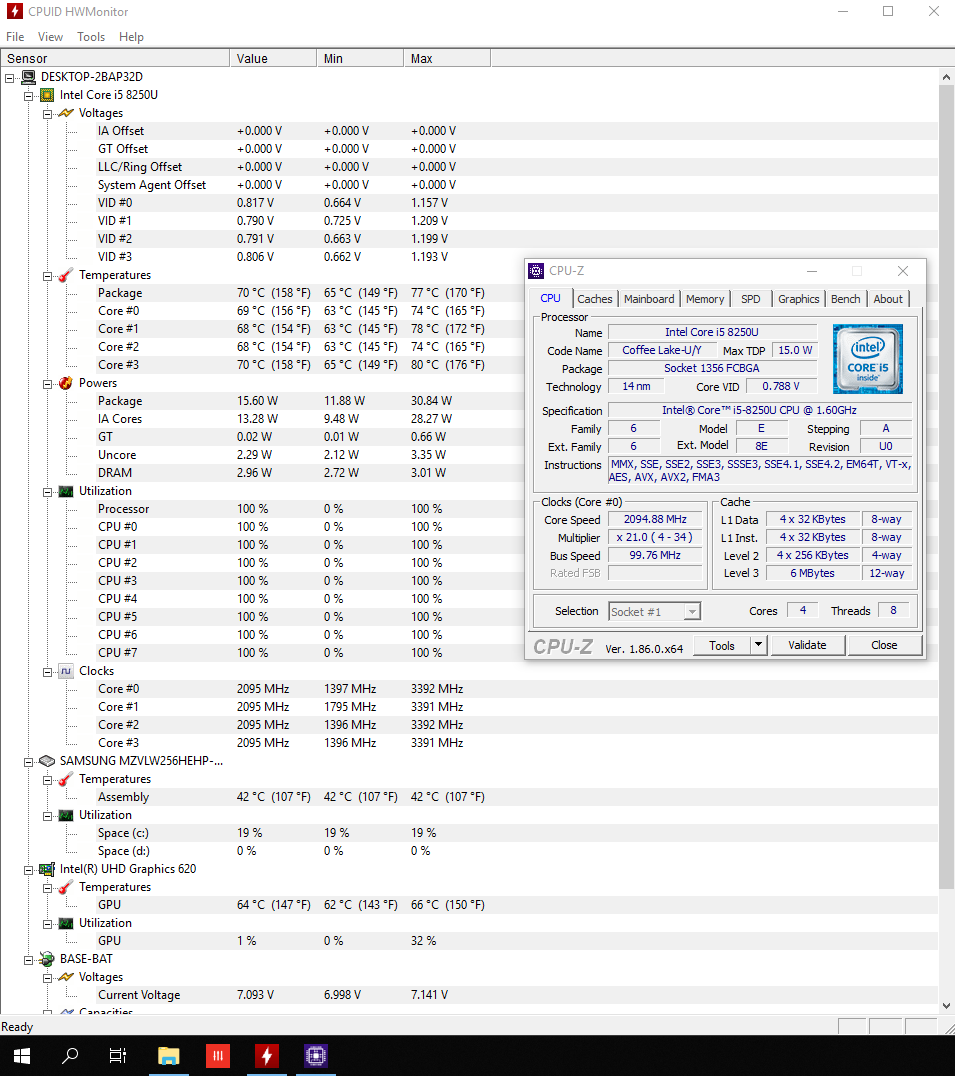955x1080 pixels.
Task: Click the Close button in CPU-Z
Action: pos(884,645)
